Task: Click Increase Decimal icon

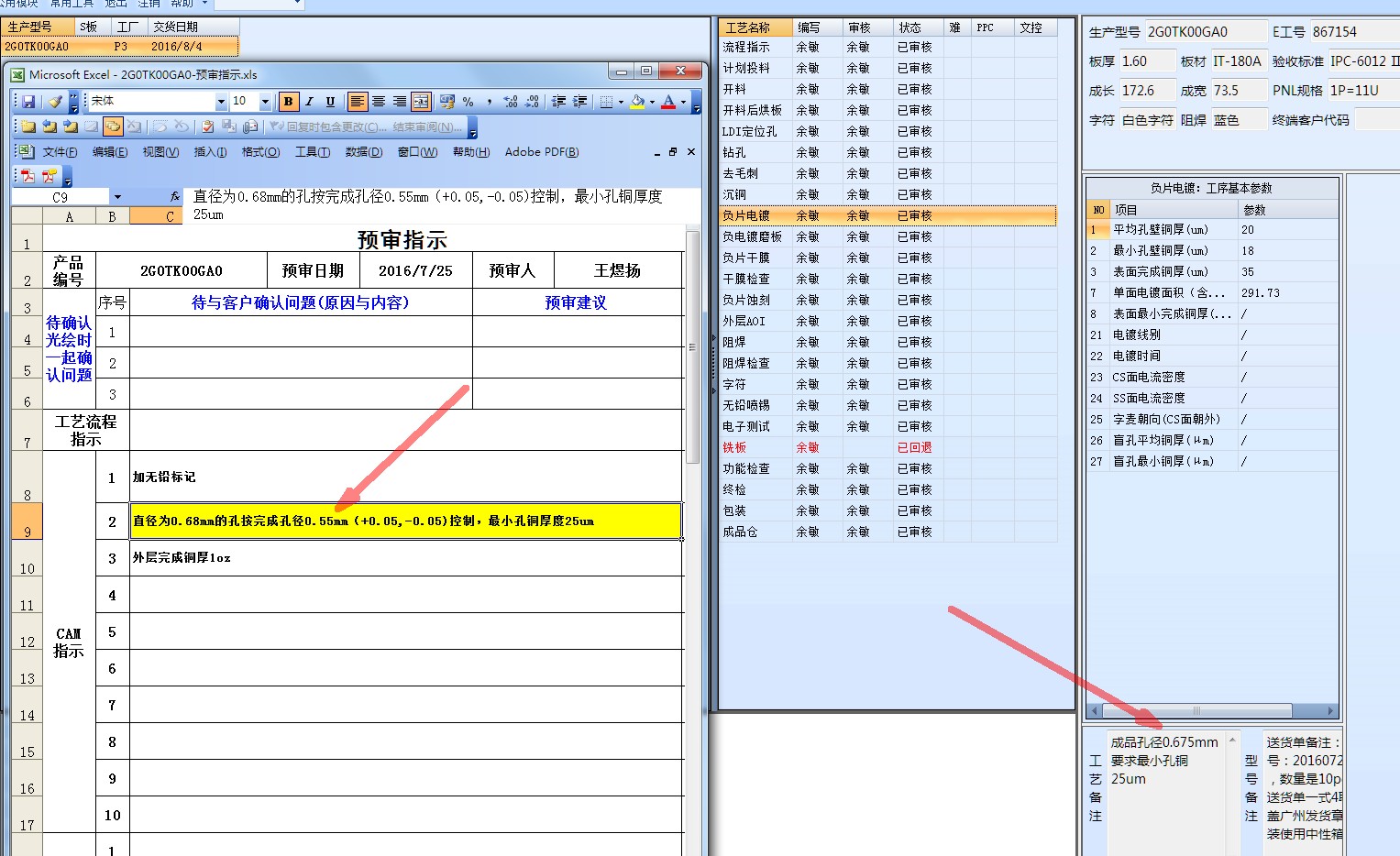Action: (x=511, y=102)
